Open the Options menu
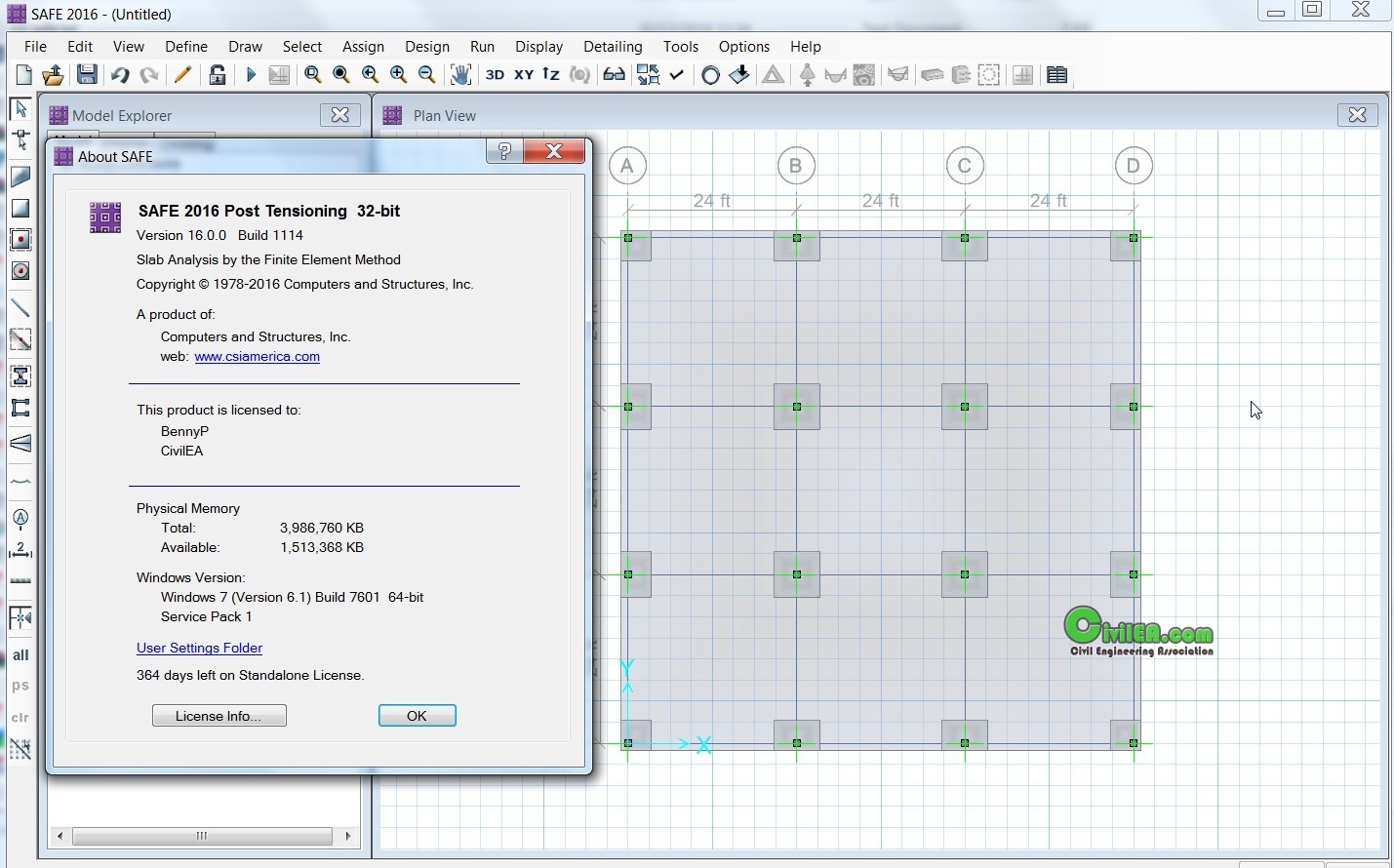This screenshot has width=1394, height=868. point(744,46)
